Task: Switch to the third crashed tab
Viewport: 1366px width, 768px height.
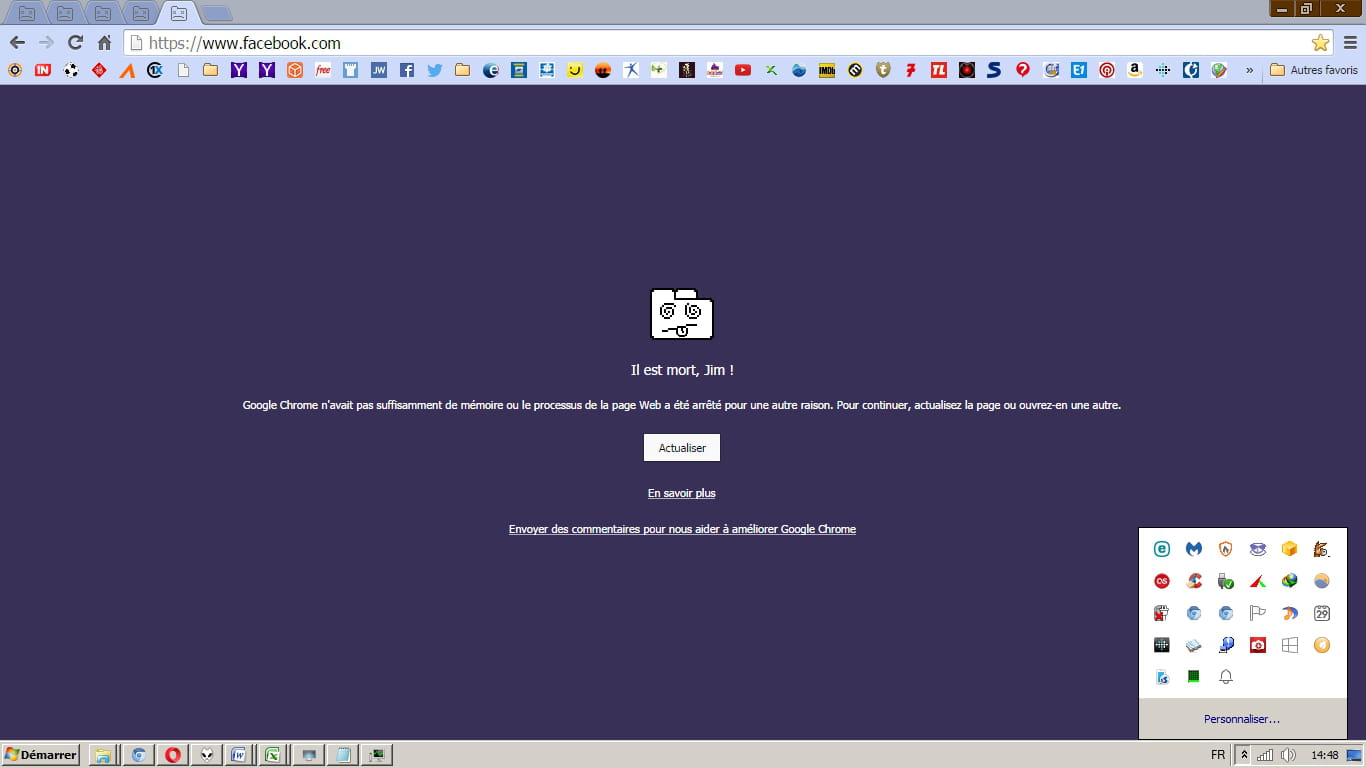Action: (103, 13)
